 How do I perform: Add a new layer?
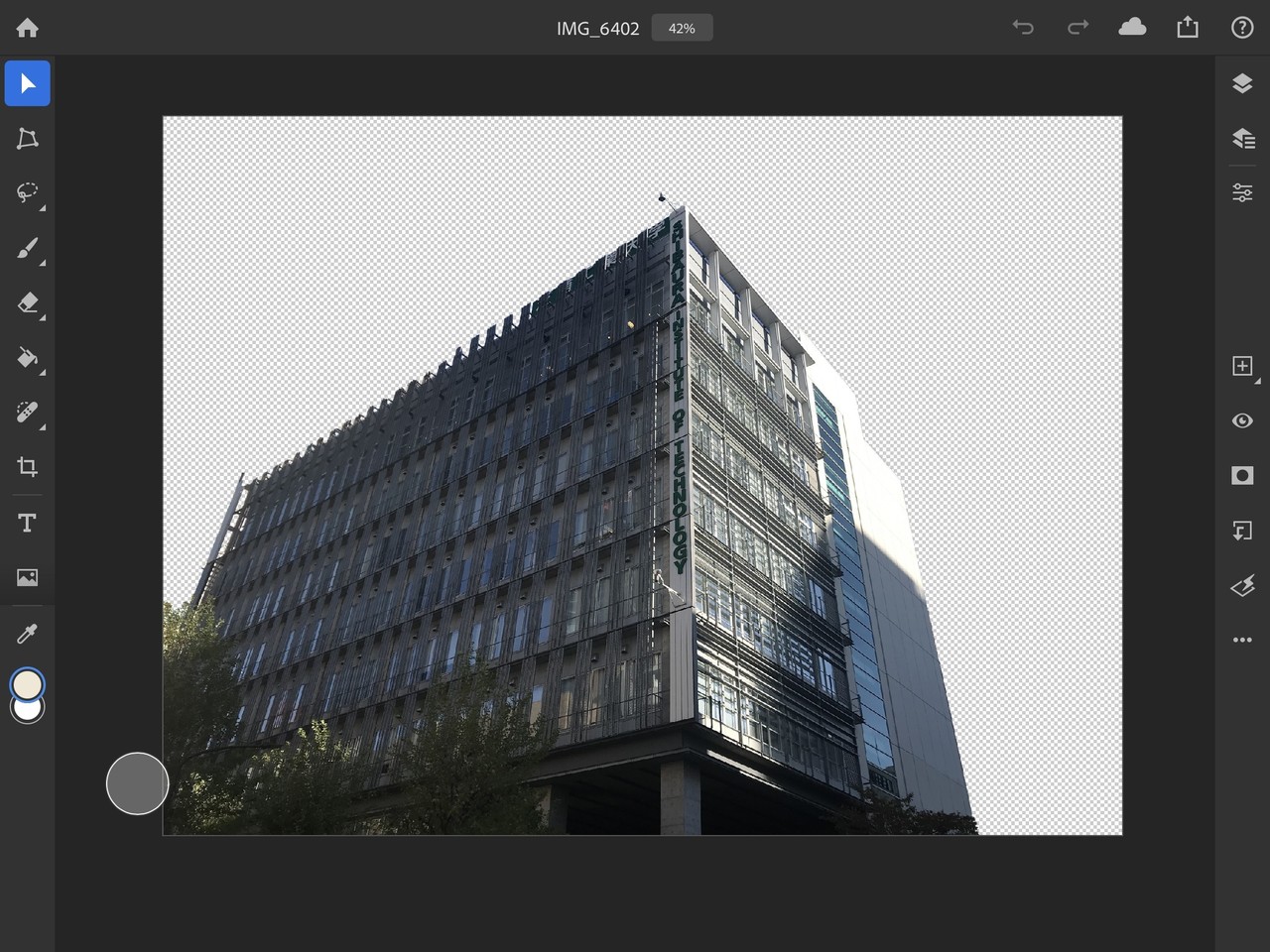1242,366
